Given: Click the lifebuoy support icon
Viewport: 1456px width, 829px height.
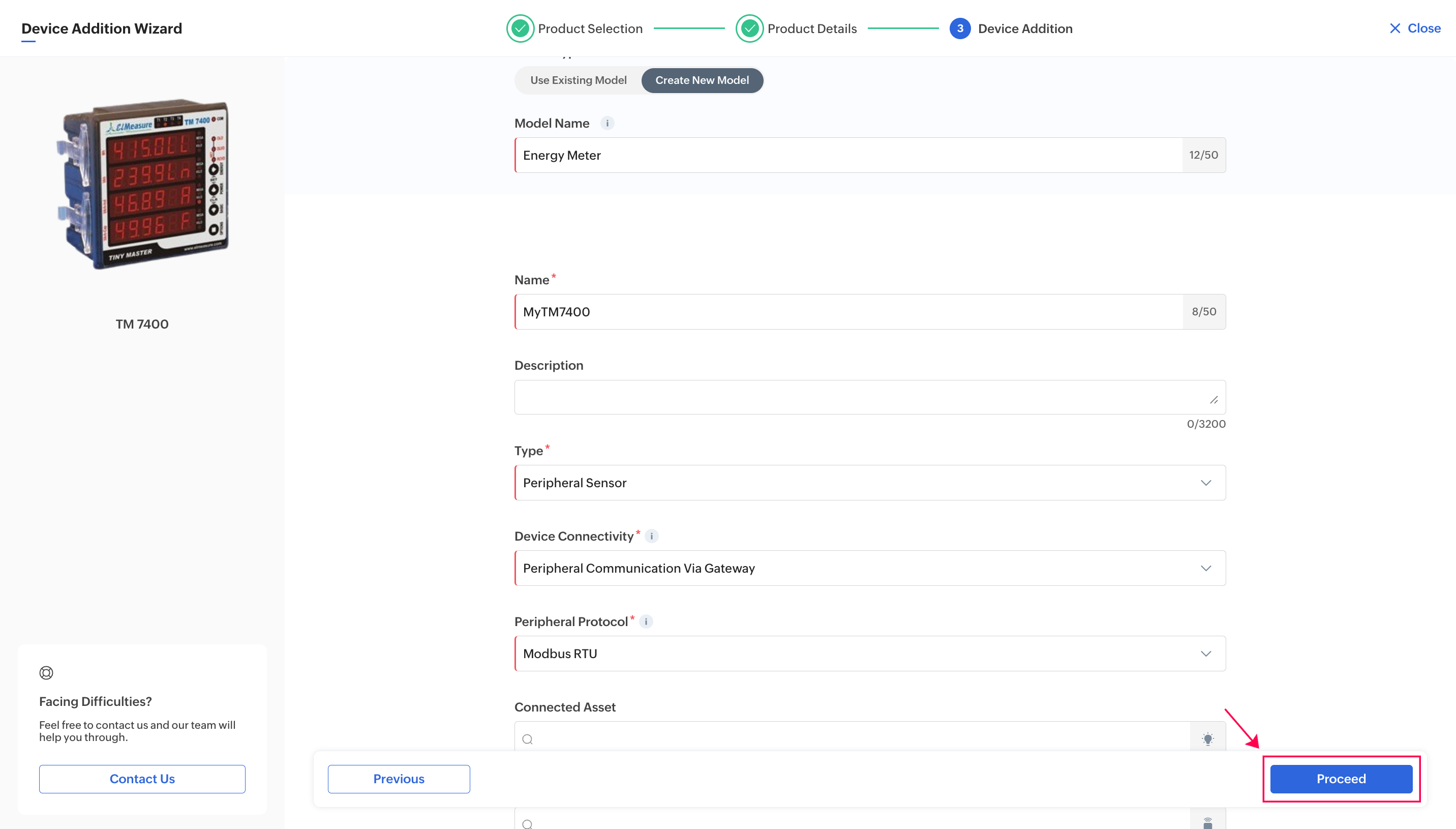Looking at the screenshot, I should click(46, 672).
